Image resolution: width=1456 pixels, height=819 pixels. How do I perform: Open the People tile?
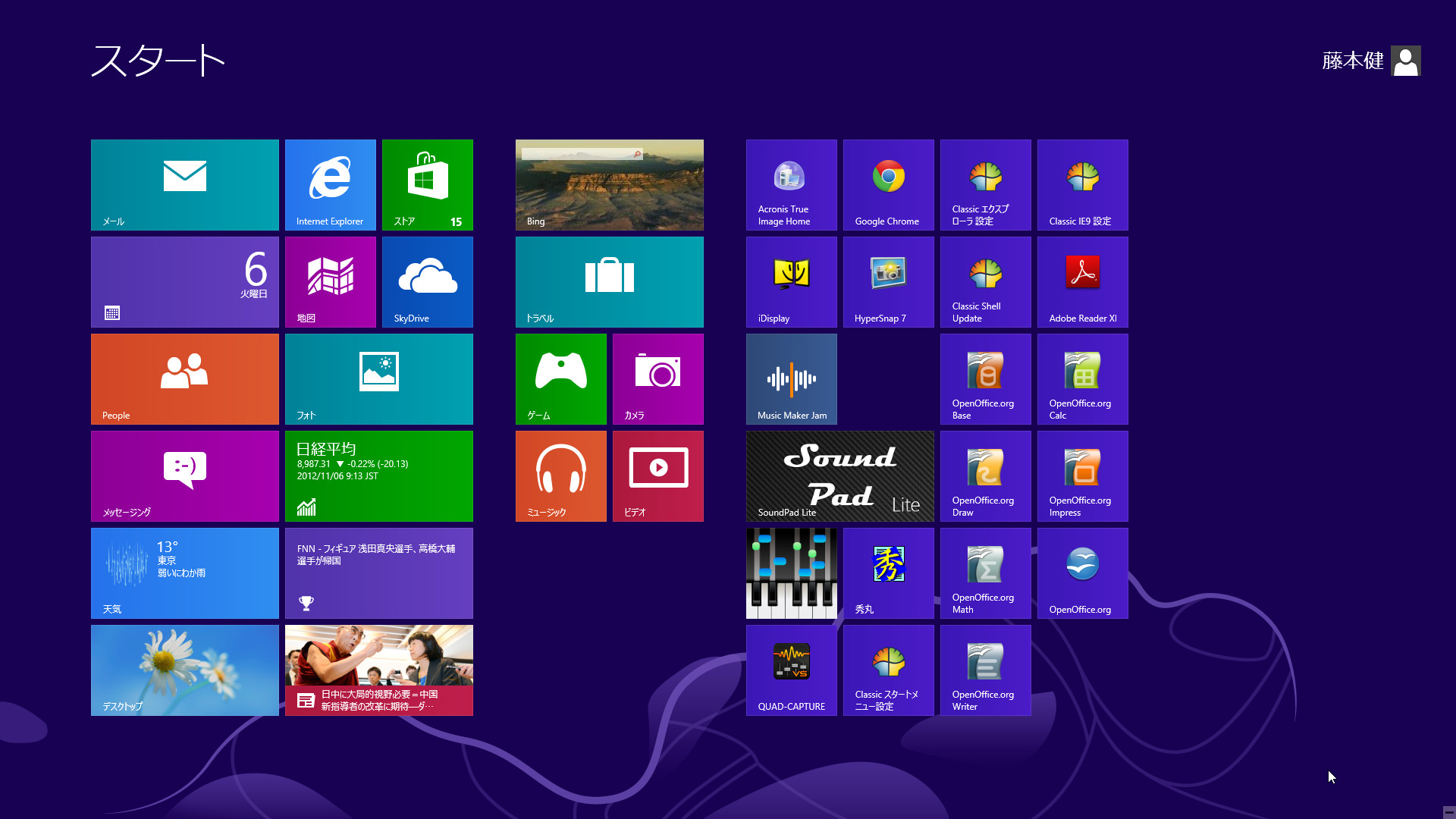tap(185, 379)
